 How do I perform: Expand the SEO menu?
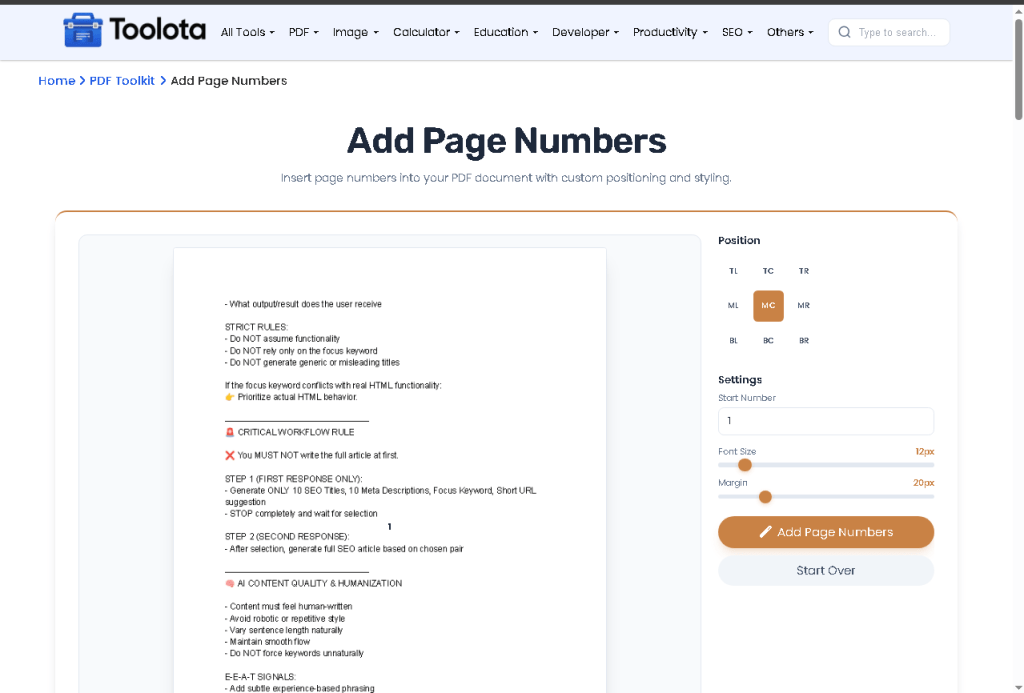pyautogui.click(x=737, y=32)
